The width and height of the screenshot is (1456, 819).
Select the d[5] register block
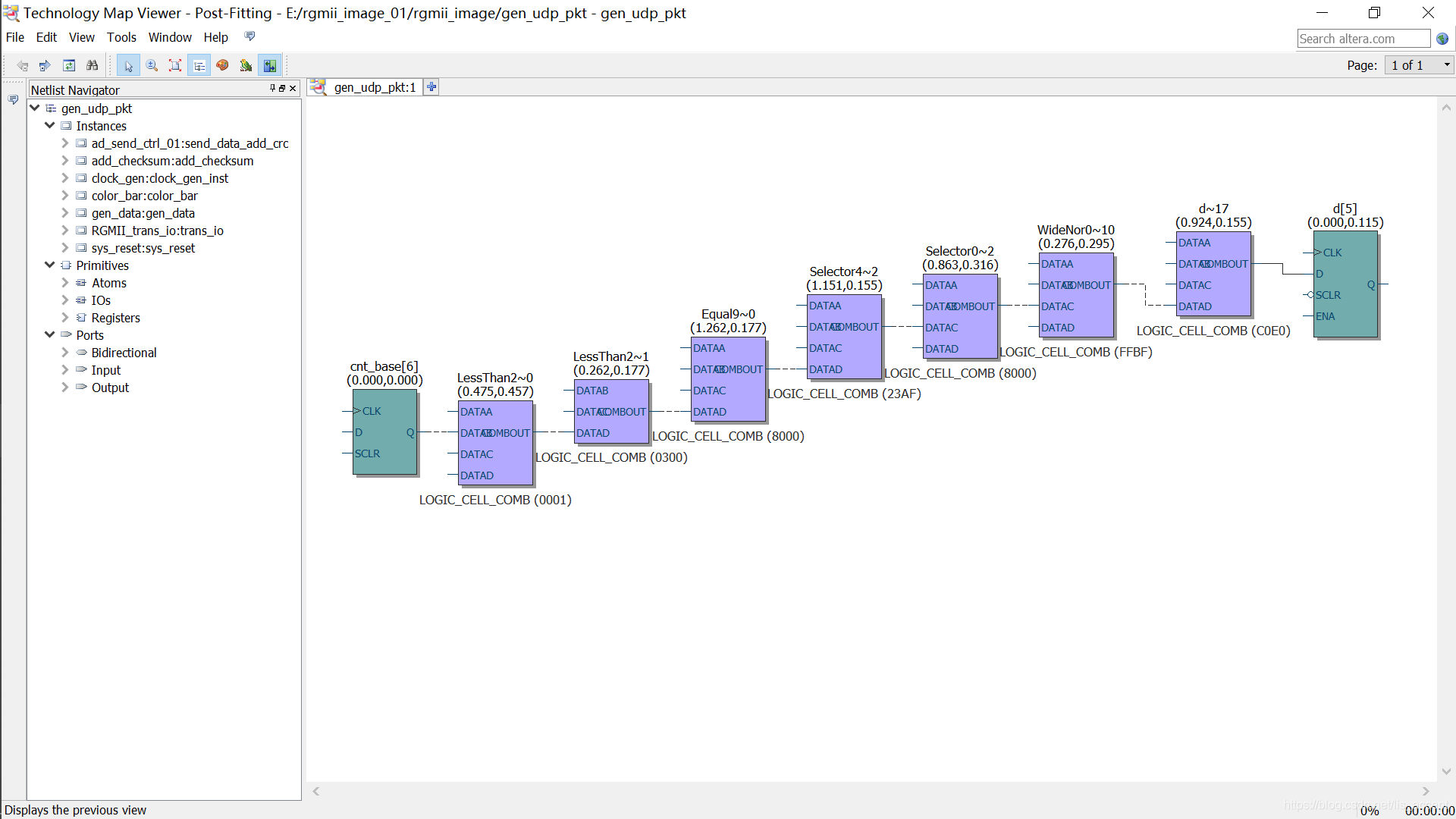click(1345, 284)
